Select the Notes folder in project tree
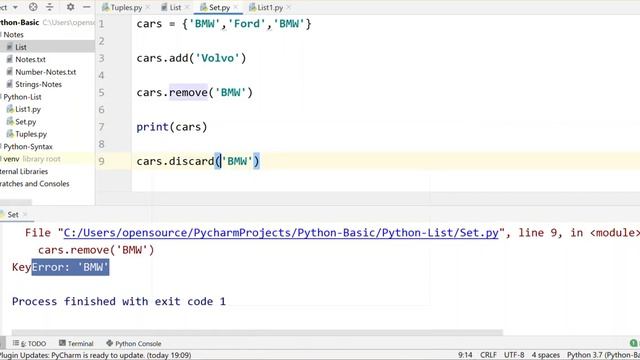640x360 pixels. click(13, 35)
